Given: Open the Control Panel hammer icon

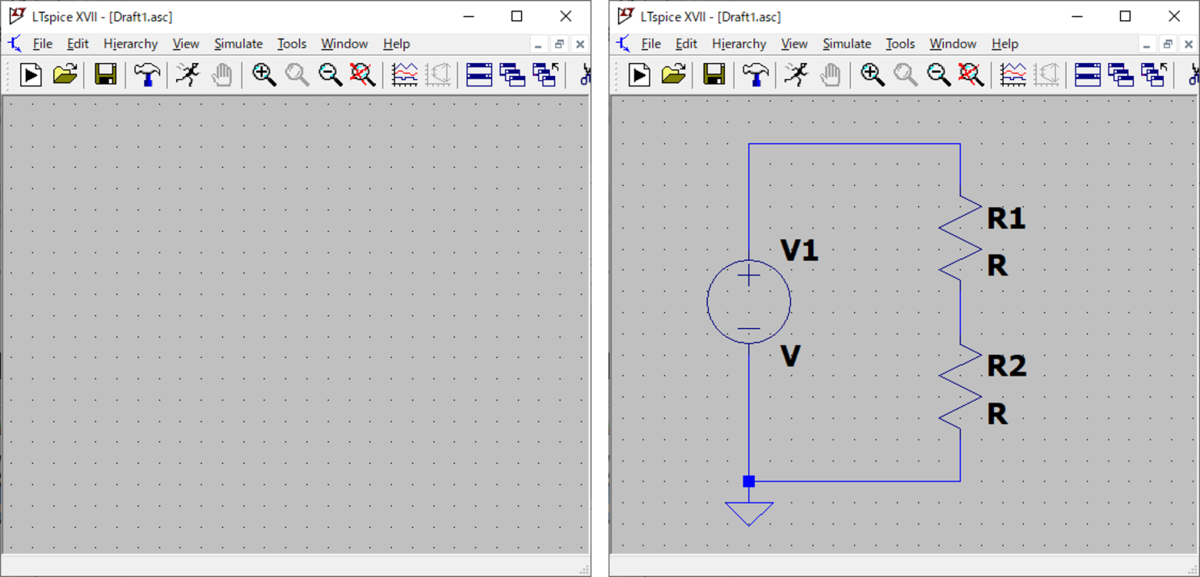Looking at the screenshot, I should [145, 75].
